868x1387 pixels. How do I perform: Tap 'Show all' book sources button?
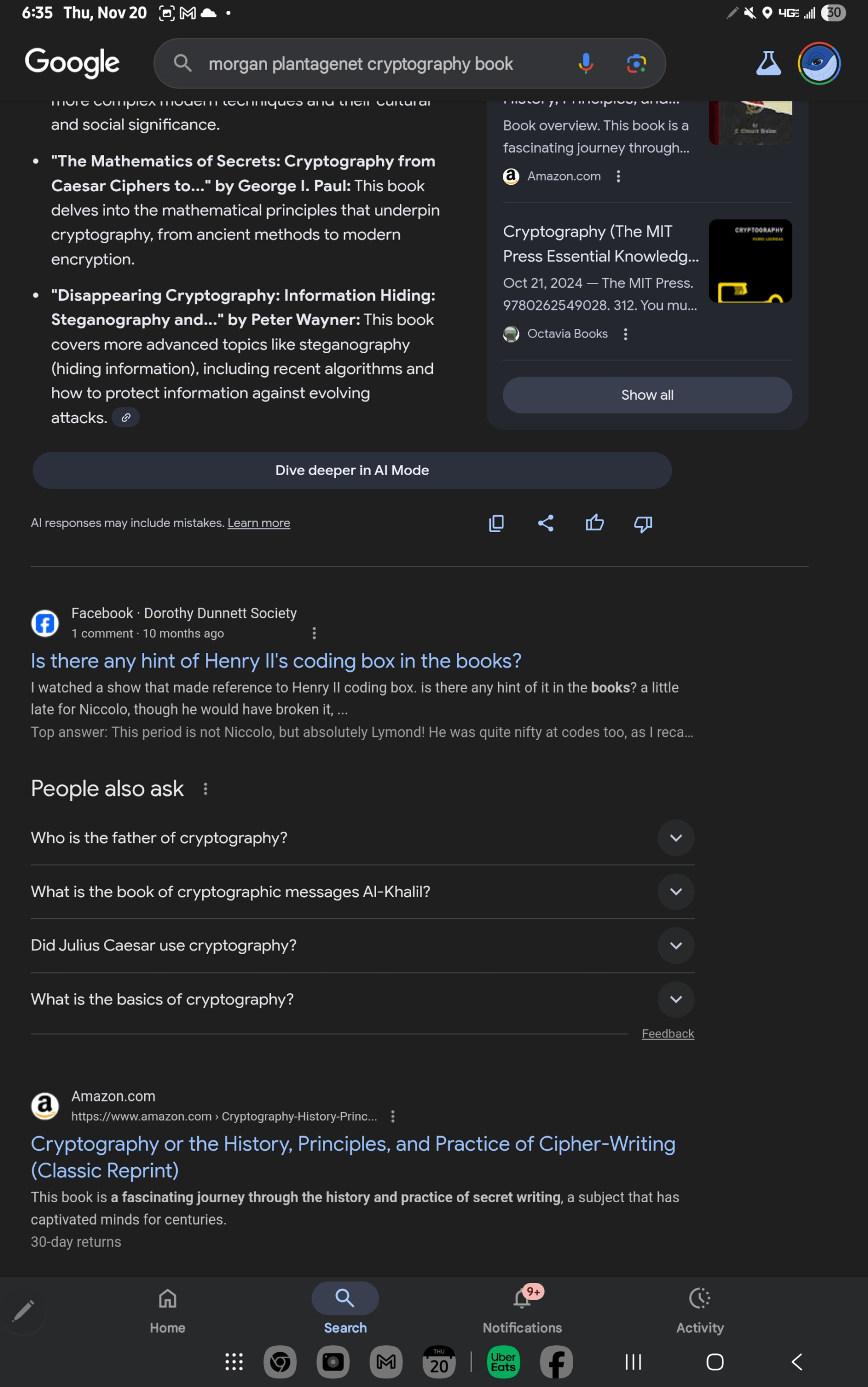tap(647, 395)
